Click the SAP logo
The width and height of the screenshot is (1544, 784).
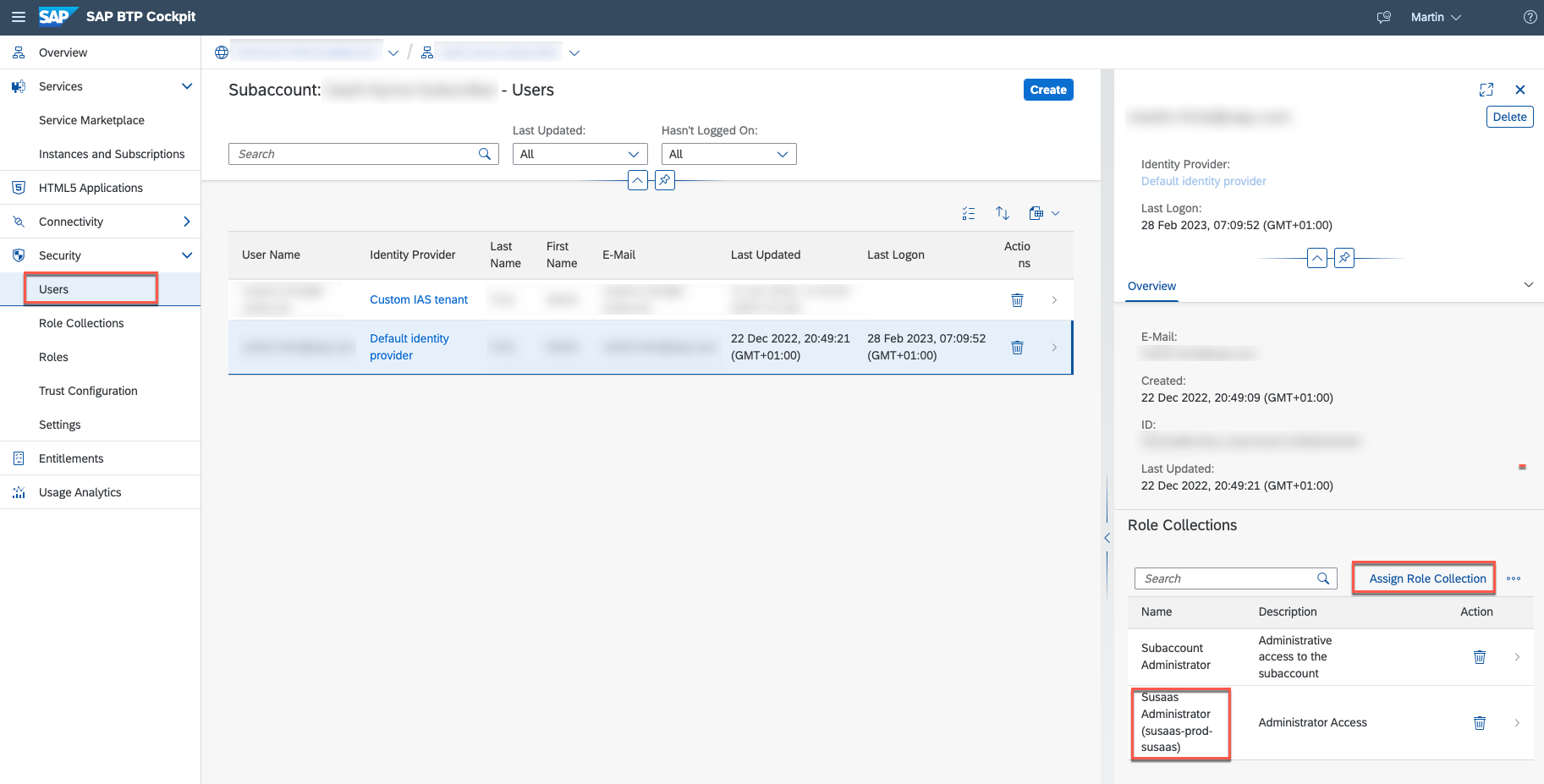[x=58, y=17]
